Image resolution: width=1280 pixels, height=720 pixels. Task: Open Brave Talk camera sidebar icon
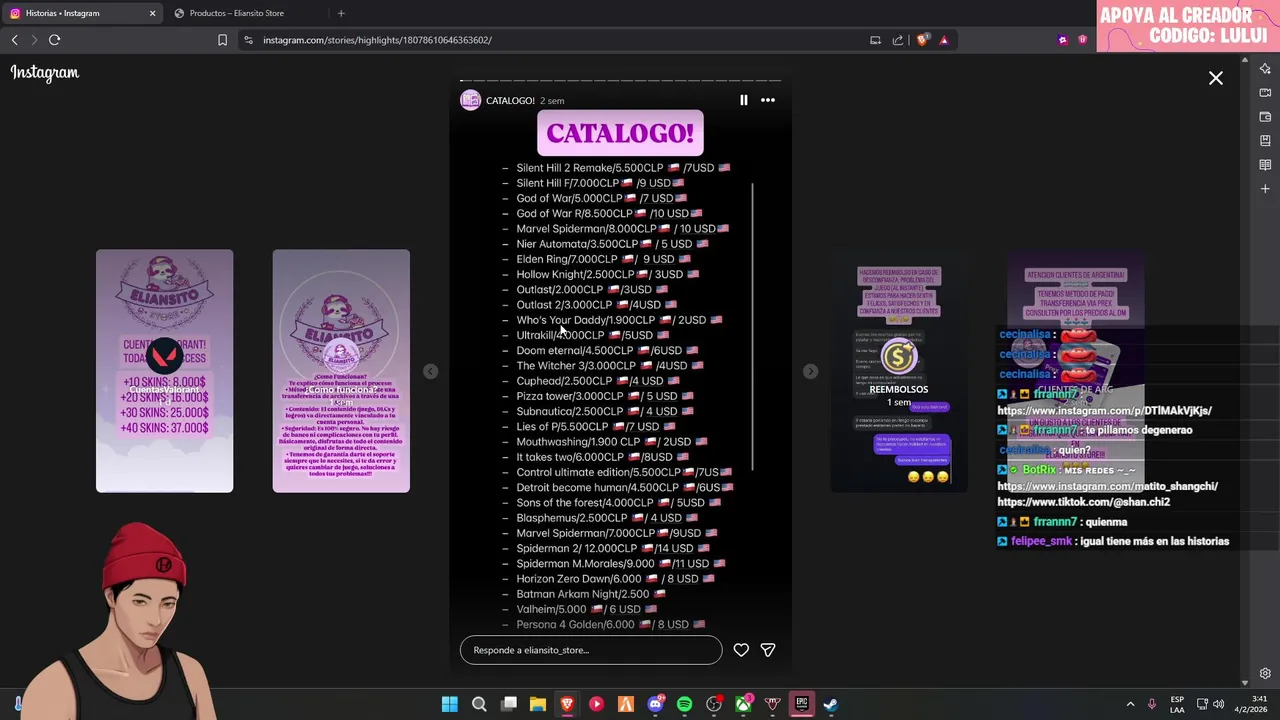[x=1265, y=93]
